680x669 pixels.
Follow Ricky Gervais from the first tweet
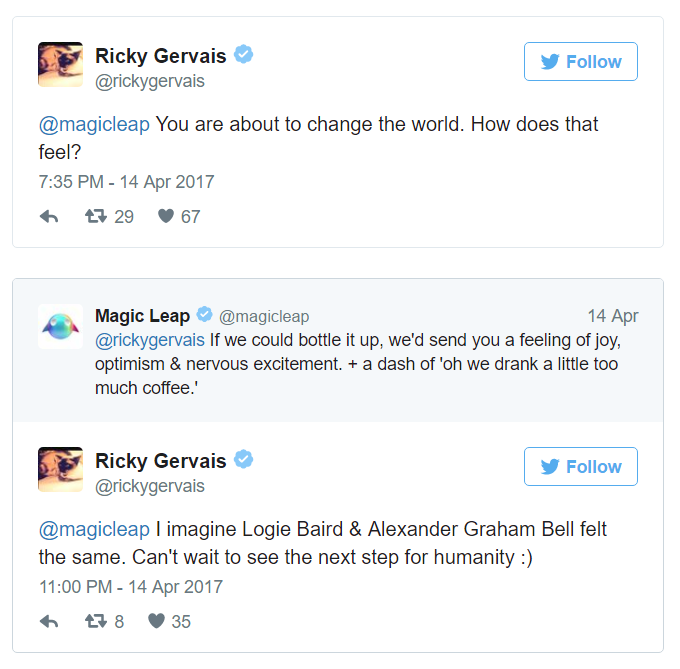[x=580, y=62]
